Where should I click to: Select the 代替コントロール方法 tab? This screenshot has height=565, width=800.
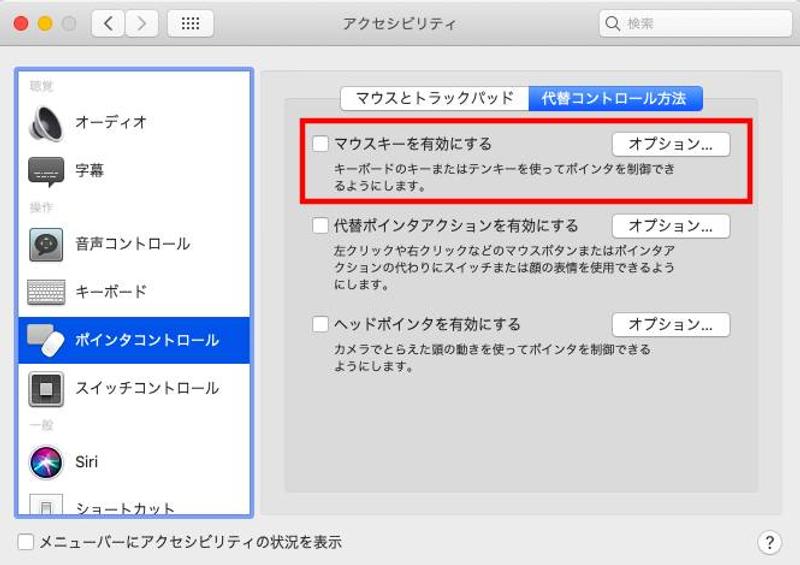pos(615,98)
